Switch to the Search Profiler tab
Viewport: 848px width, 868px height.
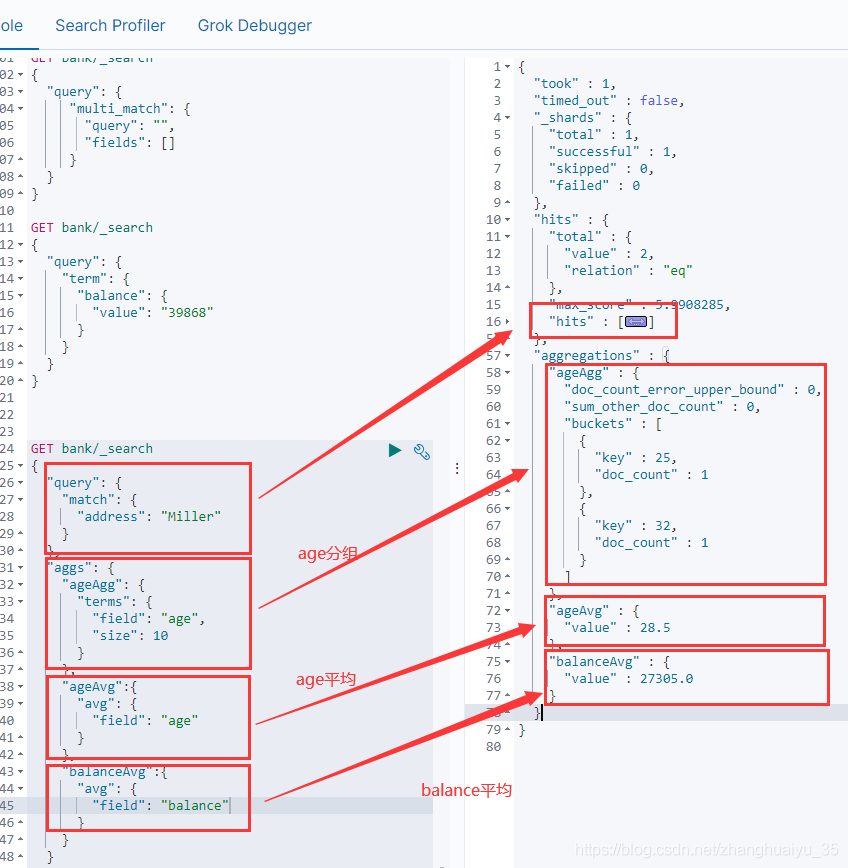tap(110, 25)
